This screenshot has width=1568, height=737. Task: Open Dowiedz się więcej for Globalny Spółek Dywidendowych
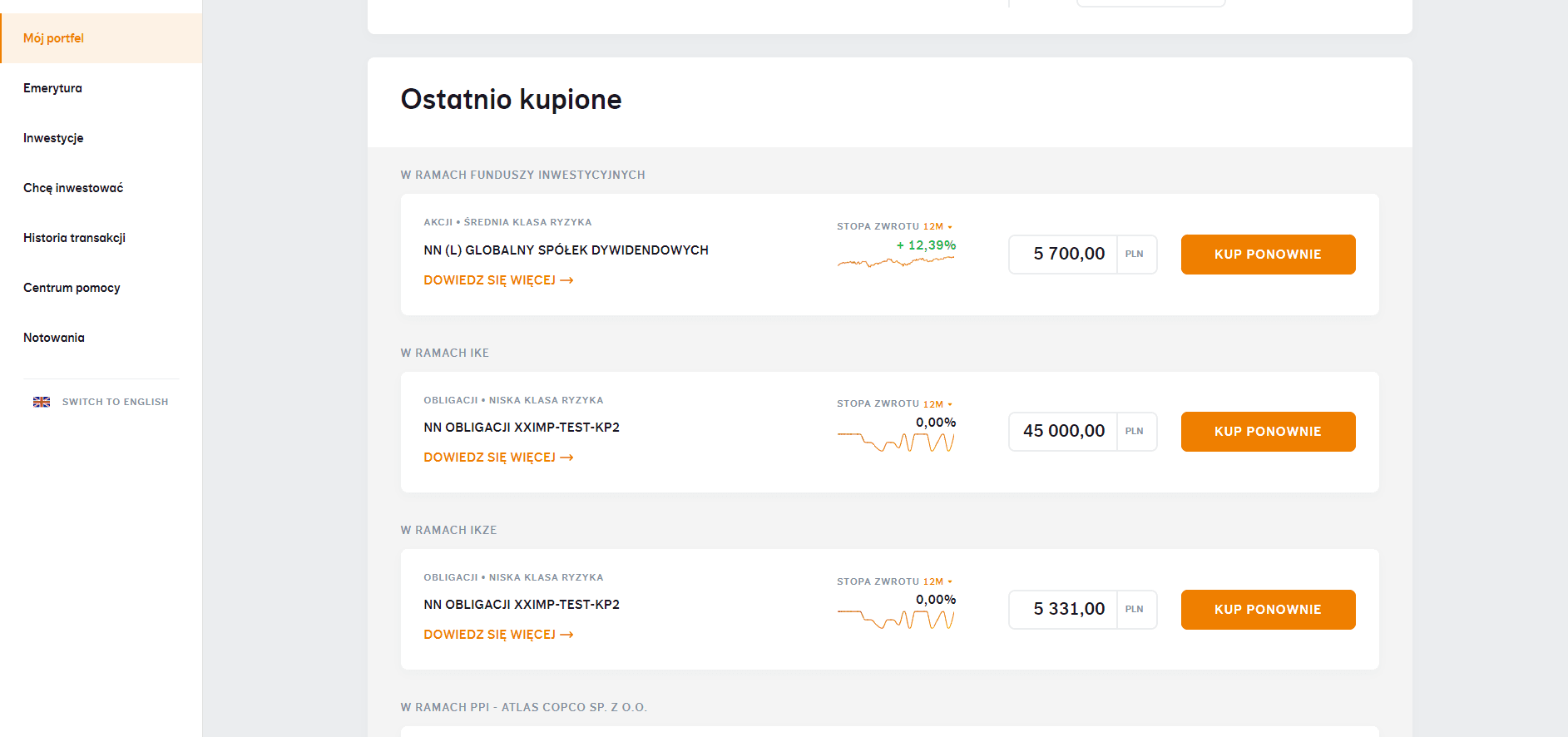[498, 280]
